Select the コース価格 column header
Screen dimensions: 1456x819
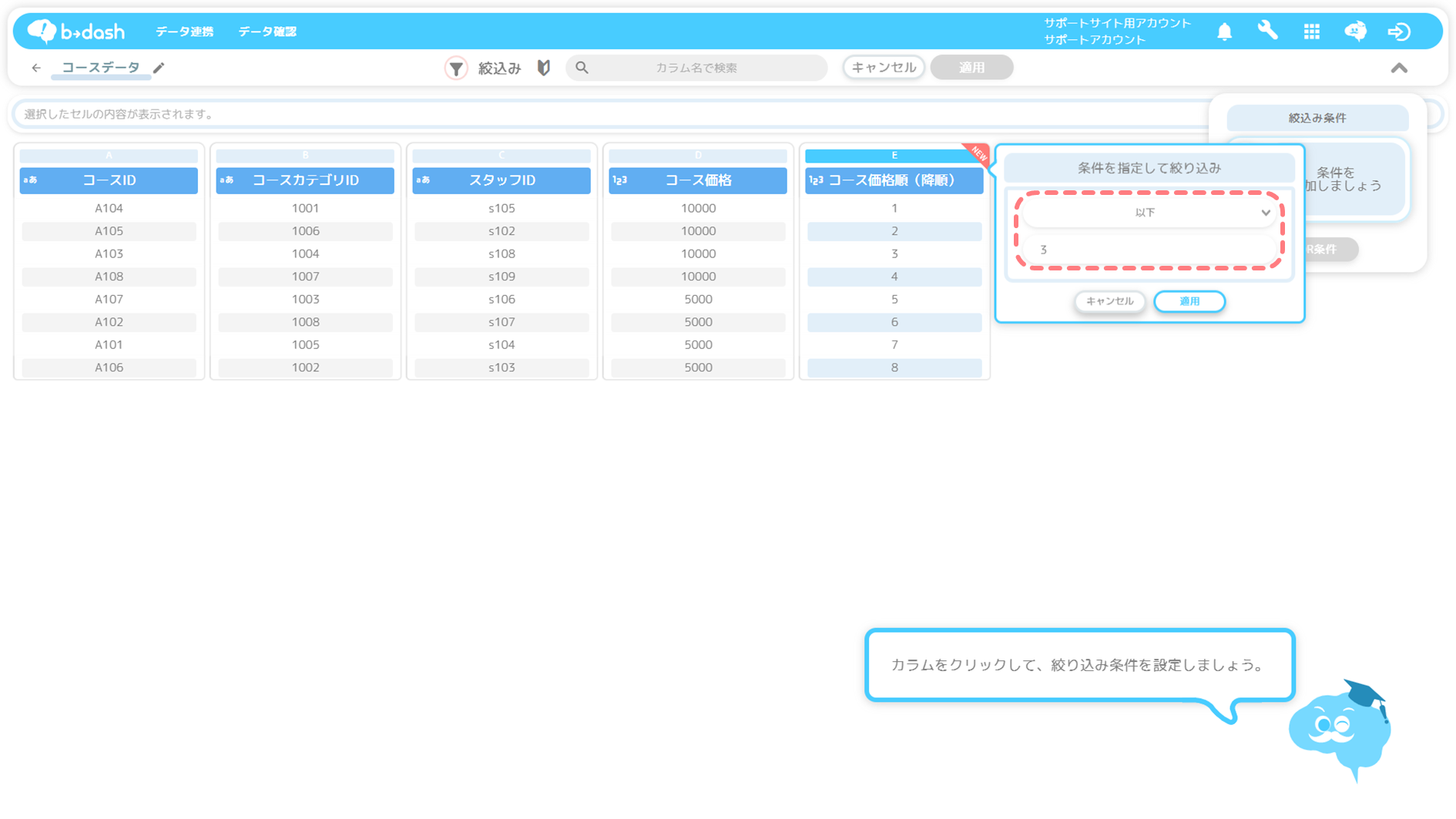click(x=698, y=180)
